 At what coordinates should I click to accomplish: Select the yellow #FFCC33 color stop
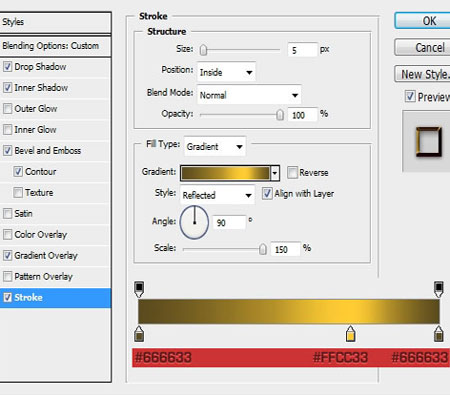[x=350, y=334]
